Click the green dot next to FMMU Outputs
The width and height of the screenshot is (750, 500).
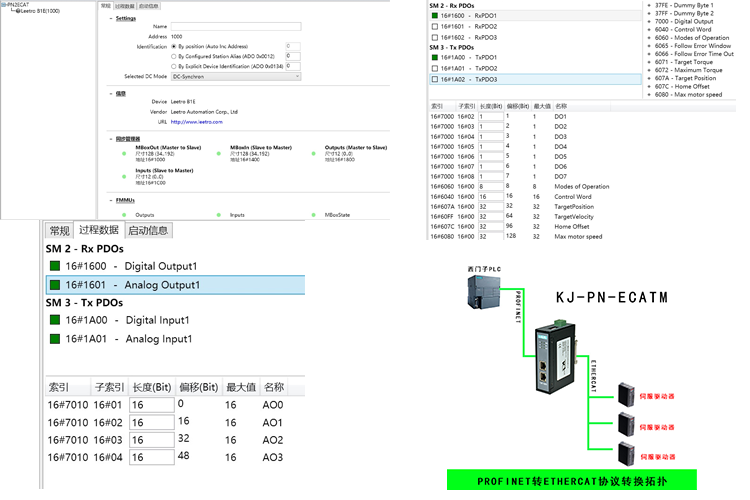click(x=124, y=215)
